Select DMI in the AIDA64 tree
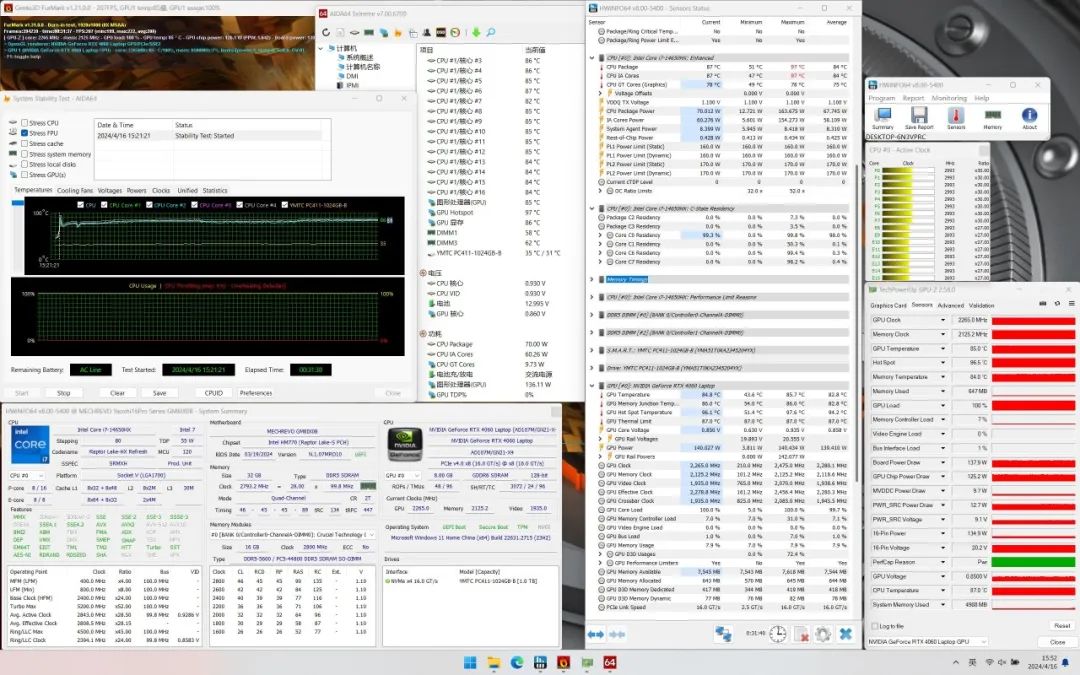This screenshot has width=1080, height=675. pos(353,76)
